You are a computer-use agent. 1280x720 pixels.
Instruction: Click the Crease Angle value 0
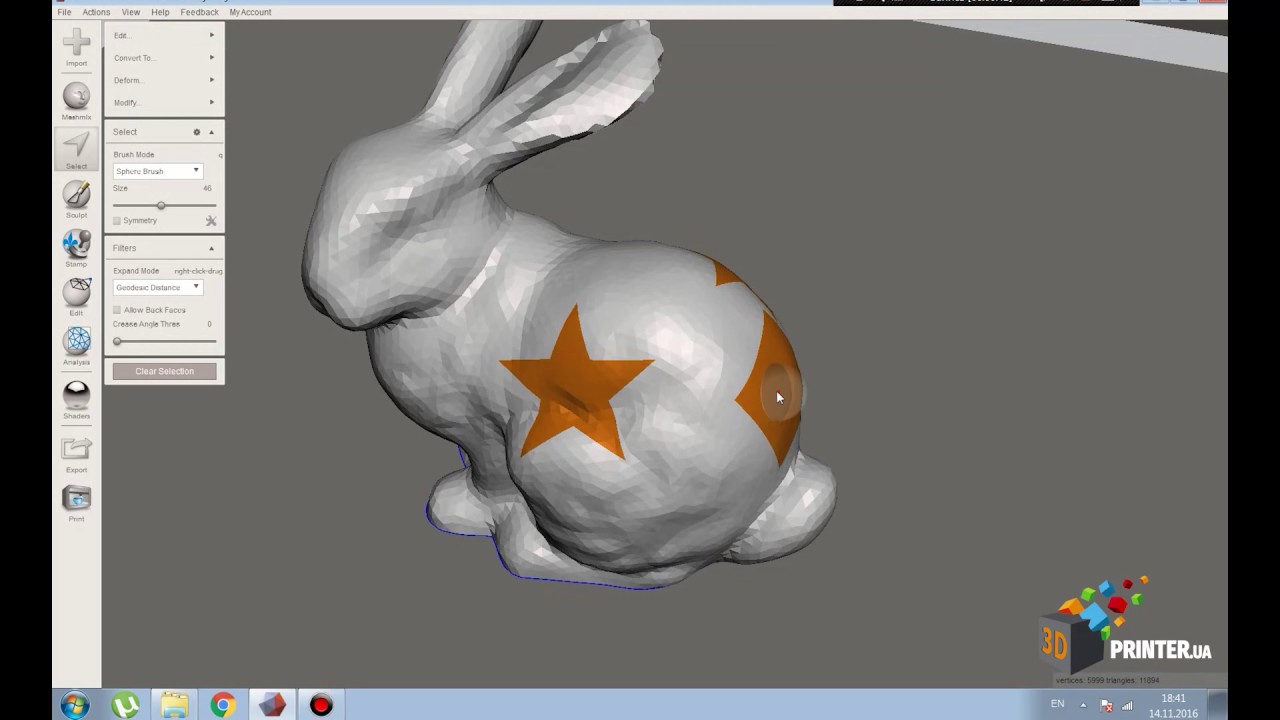[209, 324]
